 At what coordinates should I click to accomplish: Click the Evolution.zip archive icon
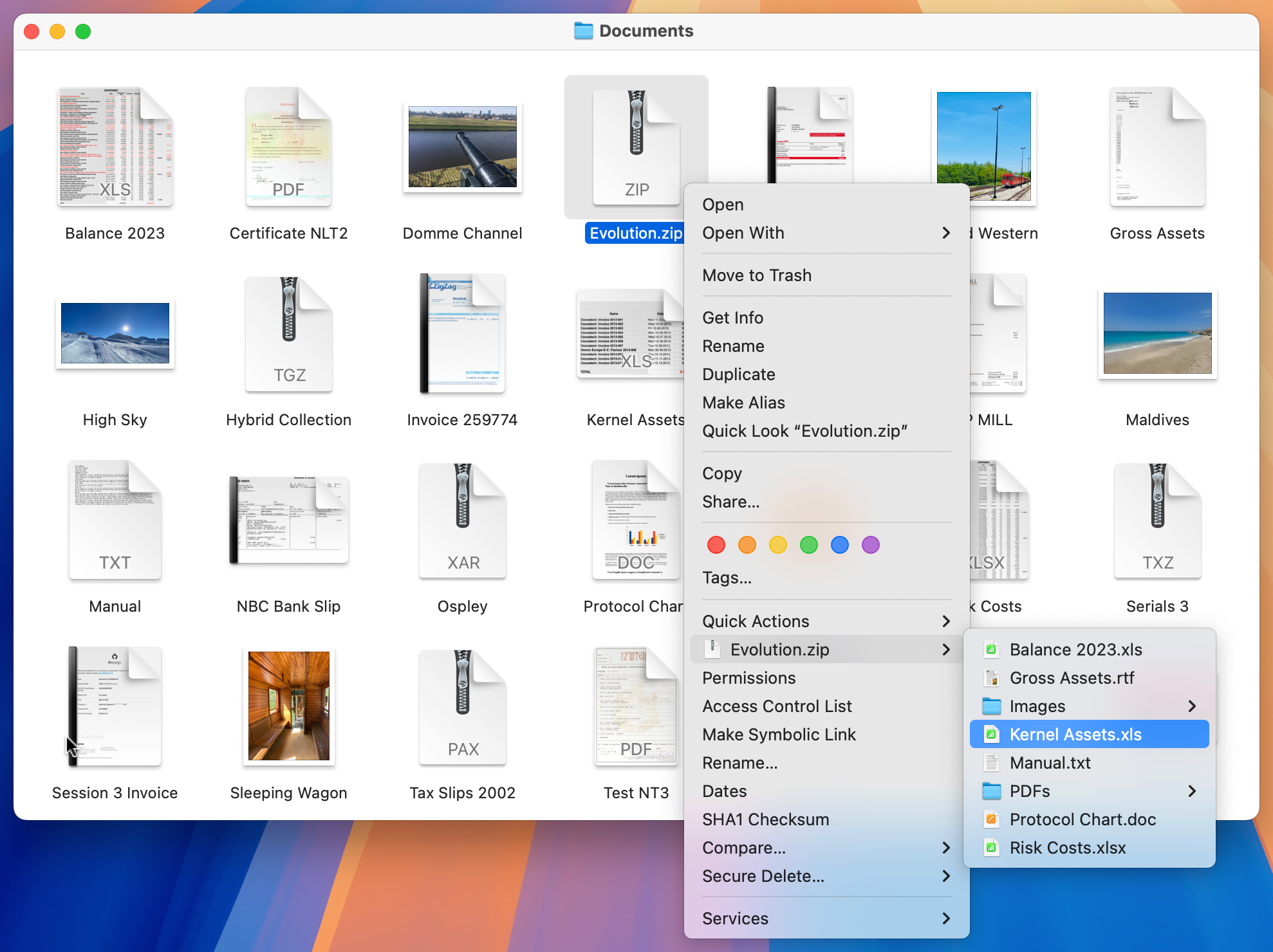click(636, 147)
